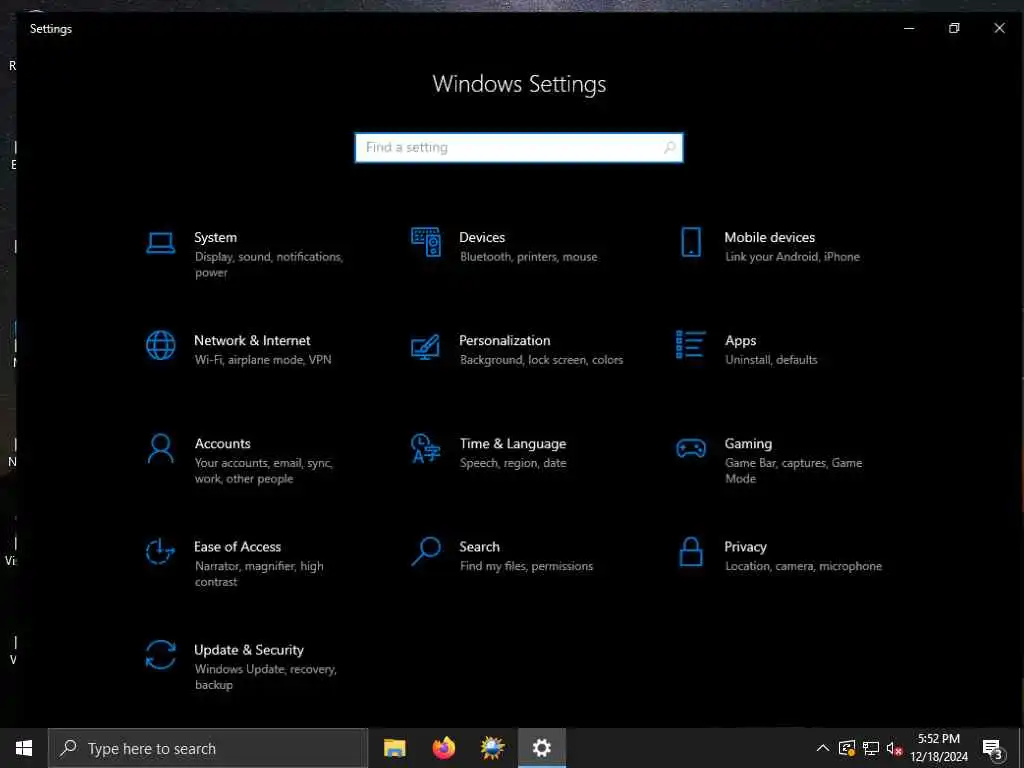
Task: Launch Firefox from the taskbar
Action: point(443,748)
